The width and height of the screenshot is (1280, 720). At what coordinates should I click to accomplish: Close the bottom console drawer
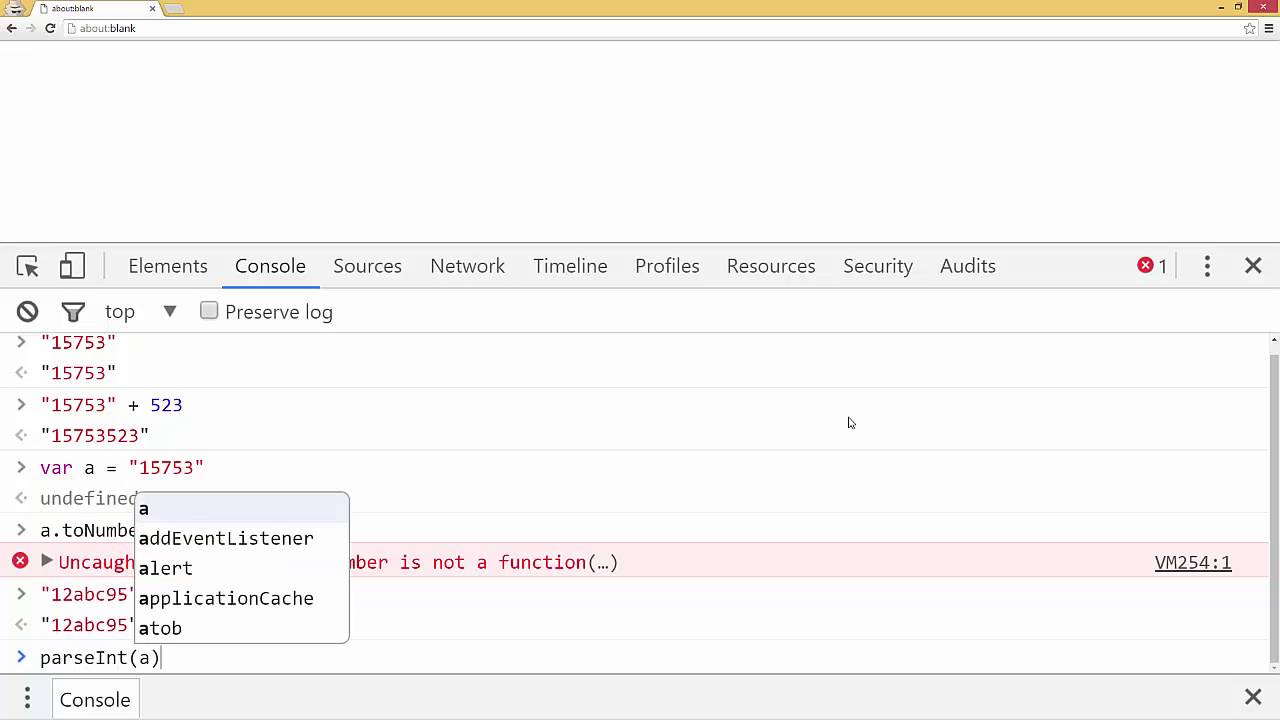click(x=1253, y=697)
